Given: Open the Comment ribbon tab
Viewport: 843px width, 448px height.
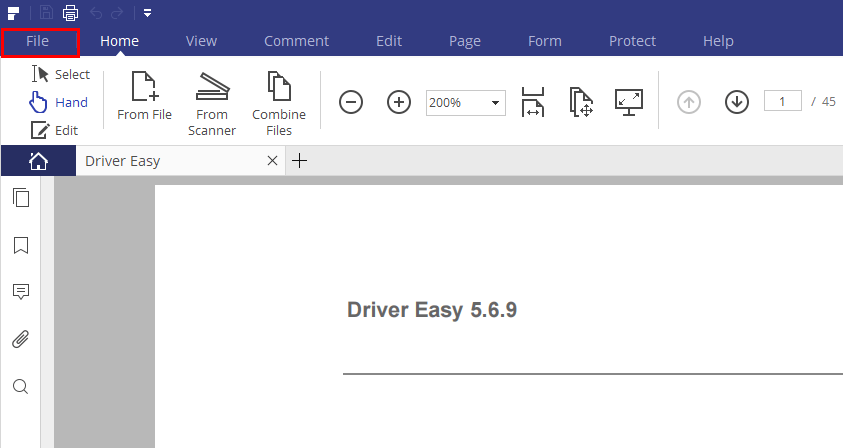Looking at the screenshot, I should (x=296, y=41).
